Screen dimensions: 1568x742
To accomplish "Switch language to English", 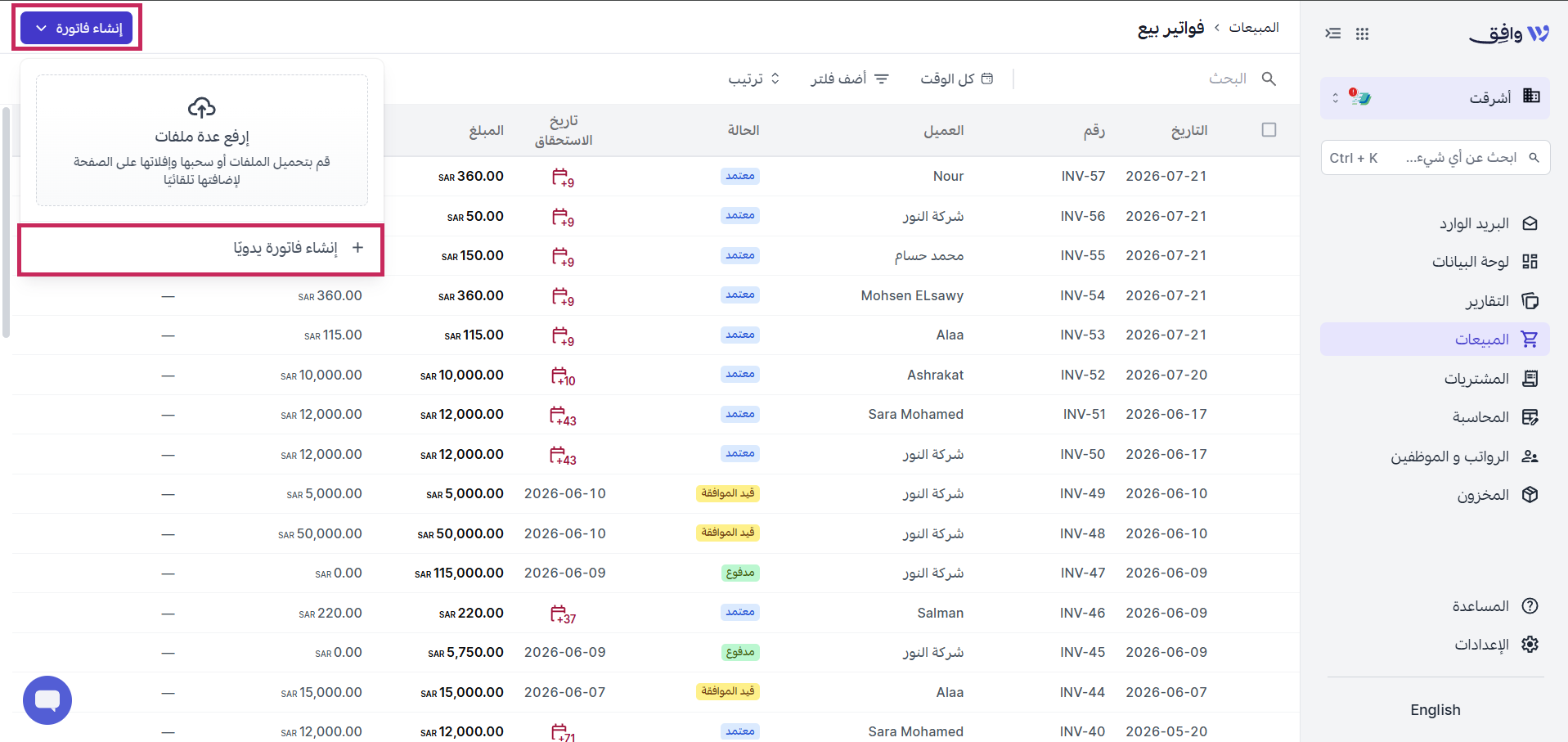I will coord(1435,710).
